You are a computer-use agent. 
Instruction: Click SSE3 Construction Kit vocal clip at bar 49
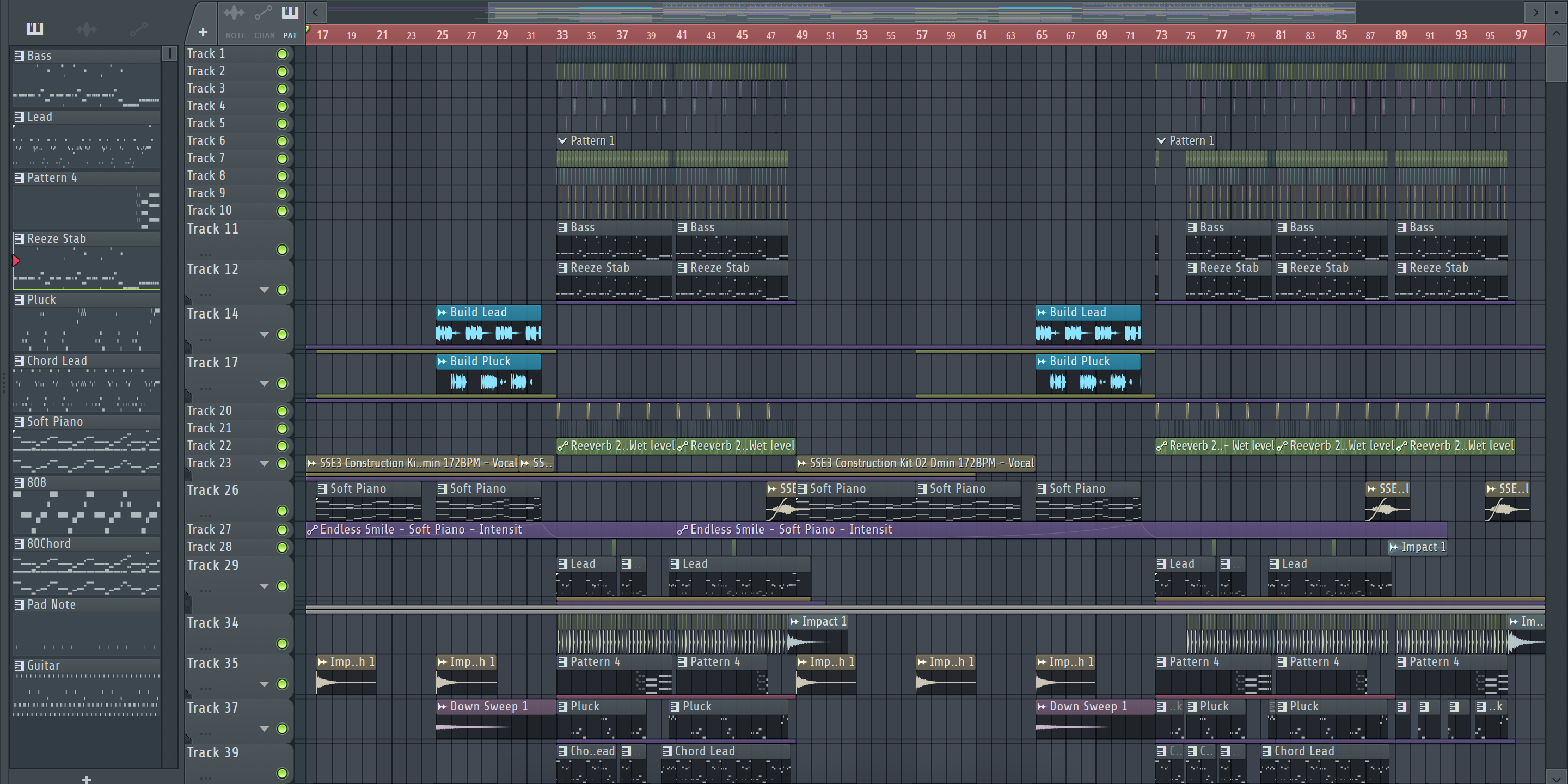[915, 463]
